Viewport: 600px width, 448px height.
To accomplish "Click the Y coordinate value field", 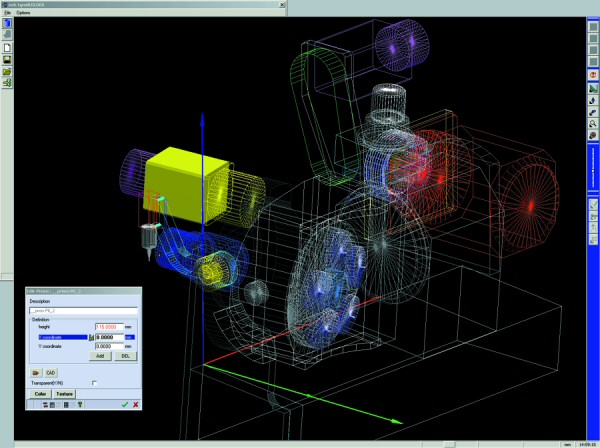I will click(x=109, y=346).
